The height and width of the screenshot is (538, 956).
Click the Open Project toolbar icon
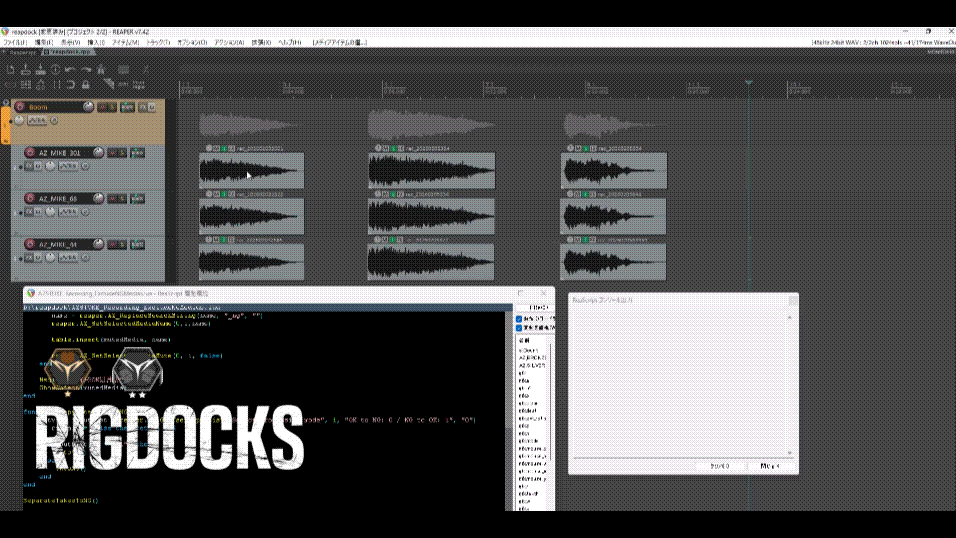point(26,70)
